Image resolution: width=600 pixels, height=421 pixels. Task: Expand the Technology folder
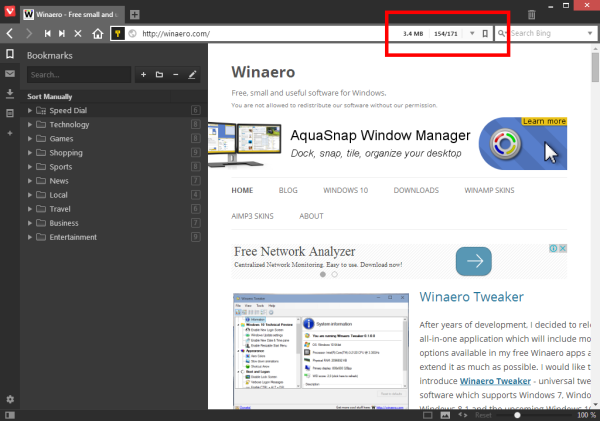[x=29, y=125]
